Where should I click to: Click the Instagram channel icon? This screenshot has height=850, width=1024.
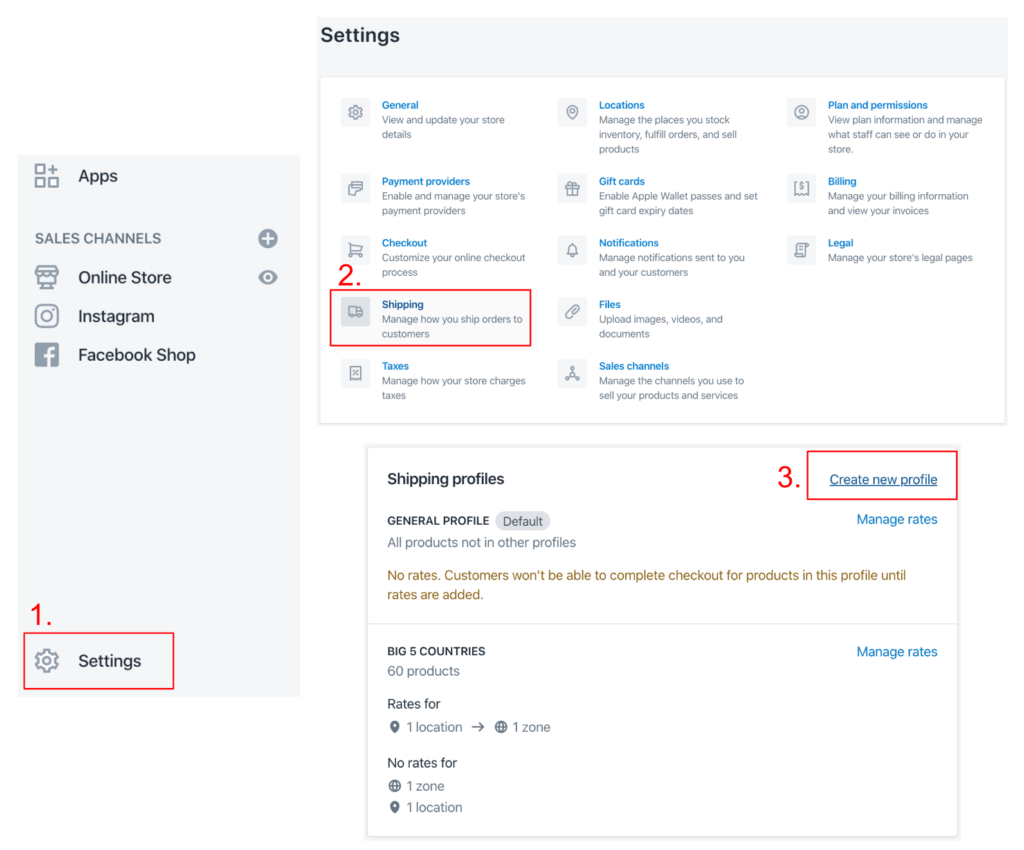[x=47, y=316]
